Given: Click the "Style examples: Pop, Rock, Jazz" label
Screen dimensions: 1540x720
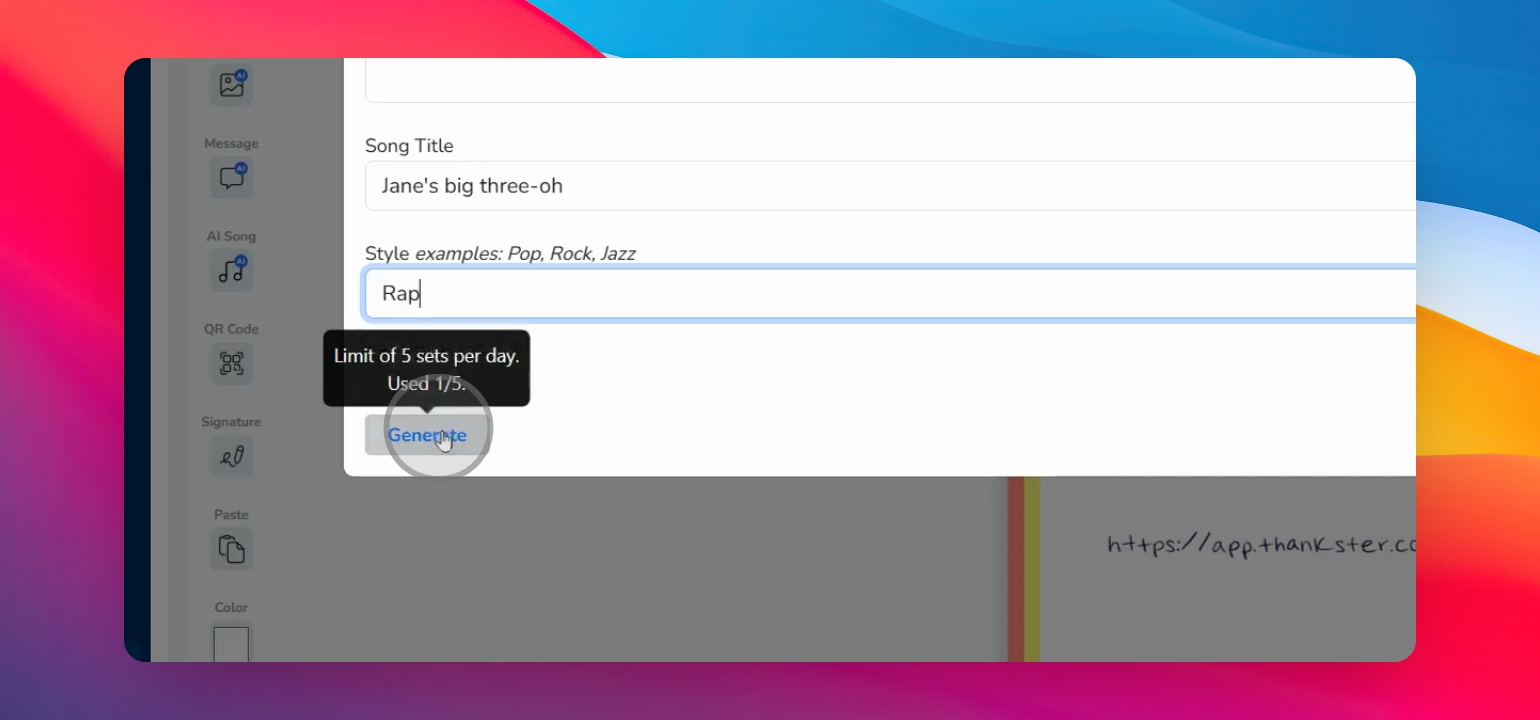Looking at the screenshot, I should [x=500, y=254].
